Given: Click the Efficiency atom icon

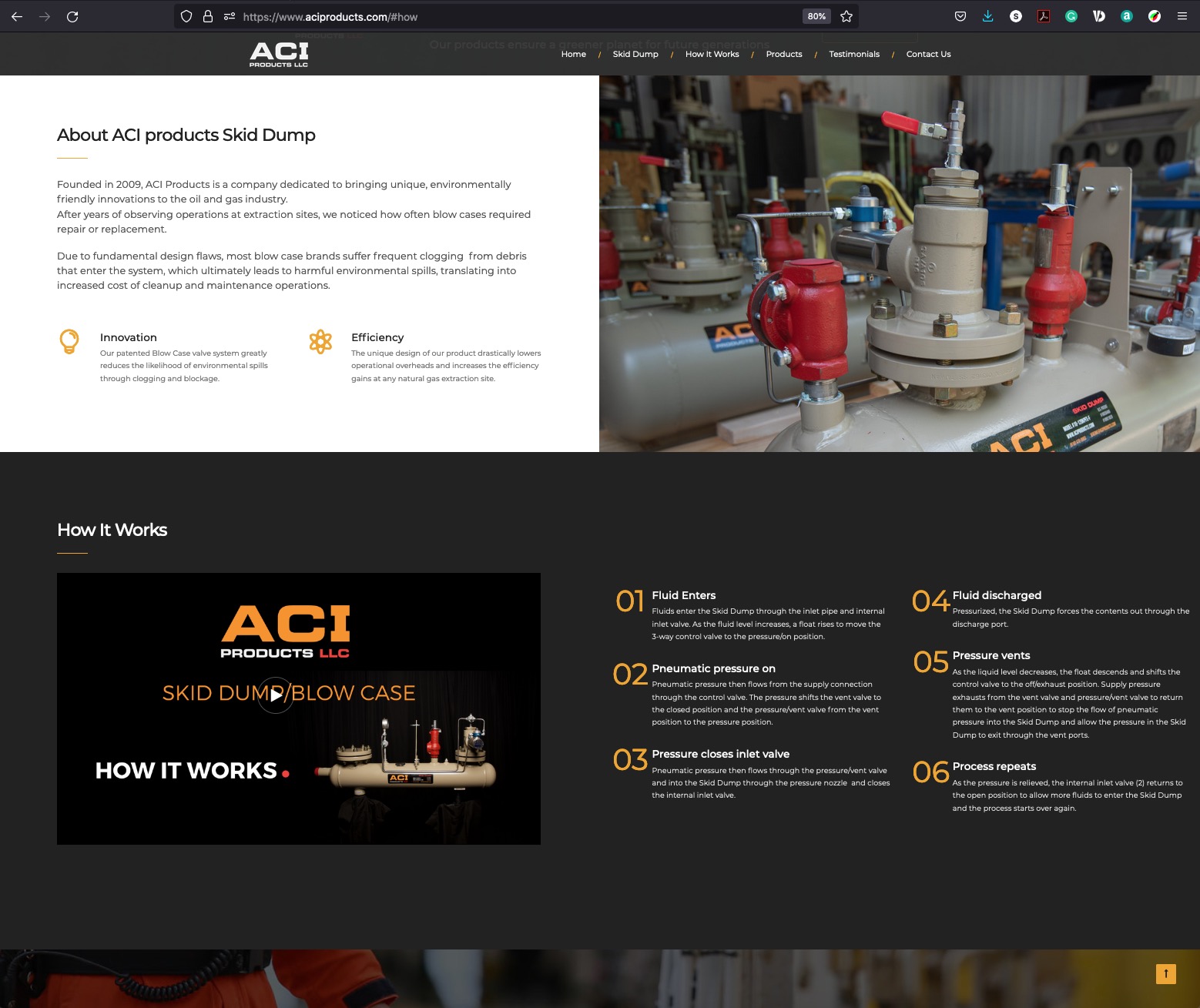Looking at the screenshot, I should point(320,341).
